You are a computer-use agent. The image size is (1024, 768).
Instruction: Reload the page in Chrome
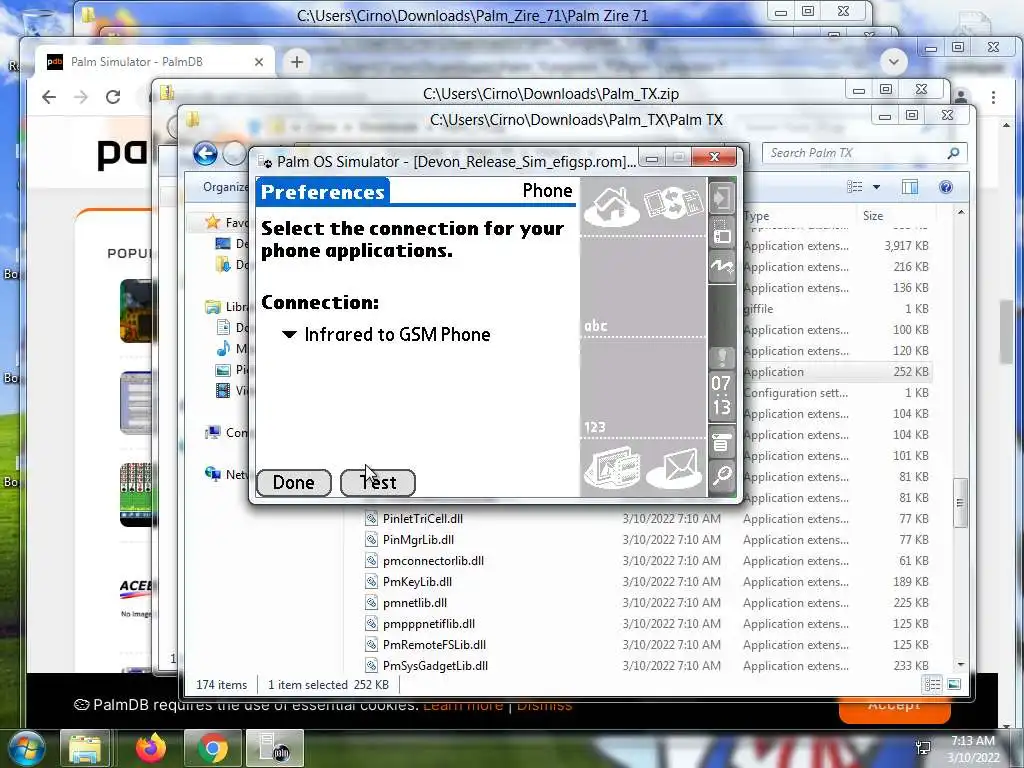tap(113, 97)
